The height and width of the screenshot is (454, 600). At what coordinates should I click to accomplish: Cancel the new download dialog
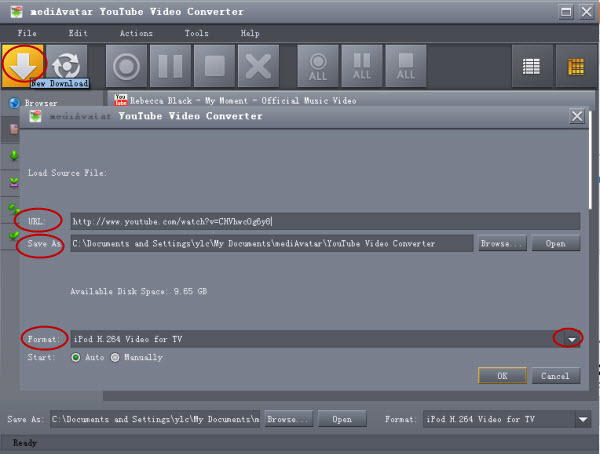point(556,376)
